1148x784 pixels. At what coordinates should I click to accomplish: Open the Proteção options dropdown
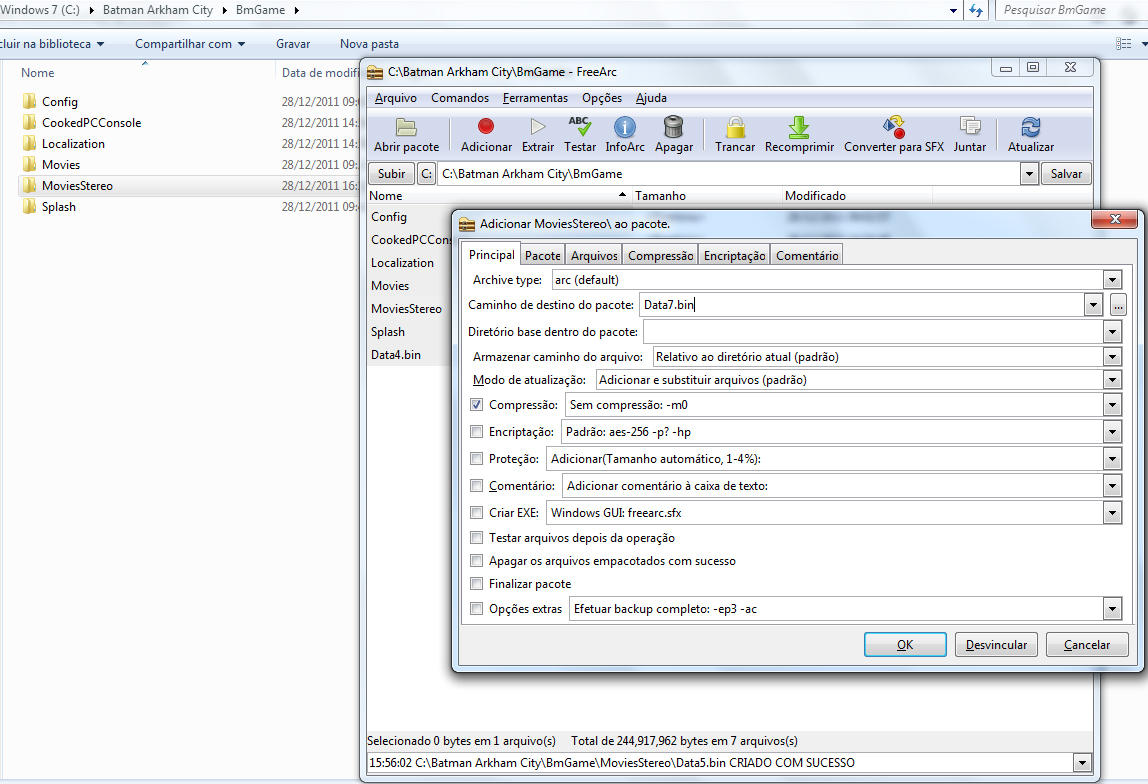point(1112,459)
